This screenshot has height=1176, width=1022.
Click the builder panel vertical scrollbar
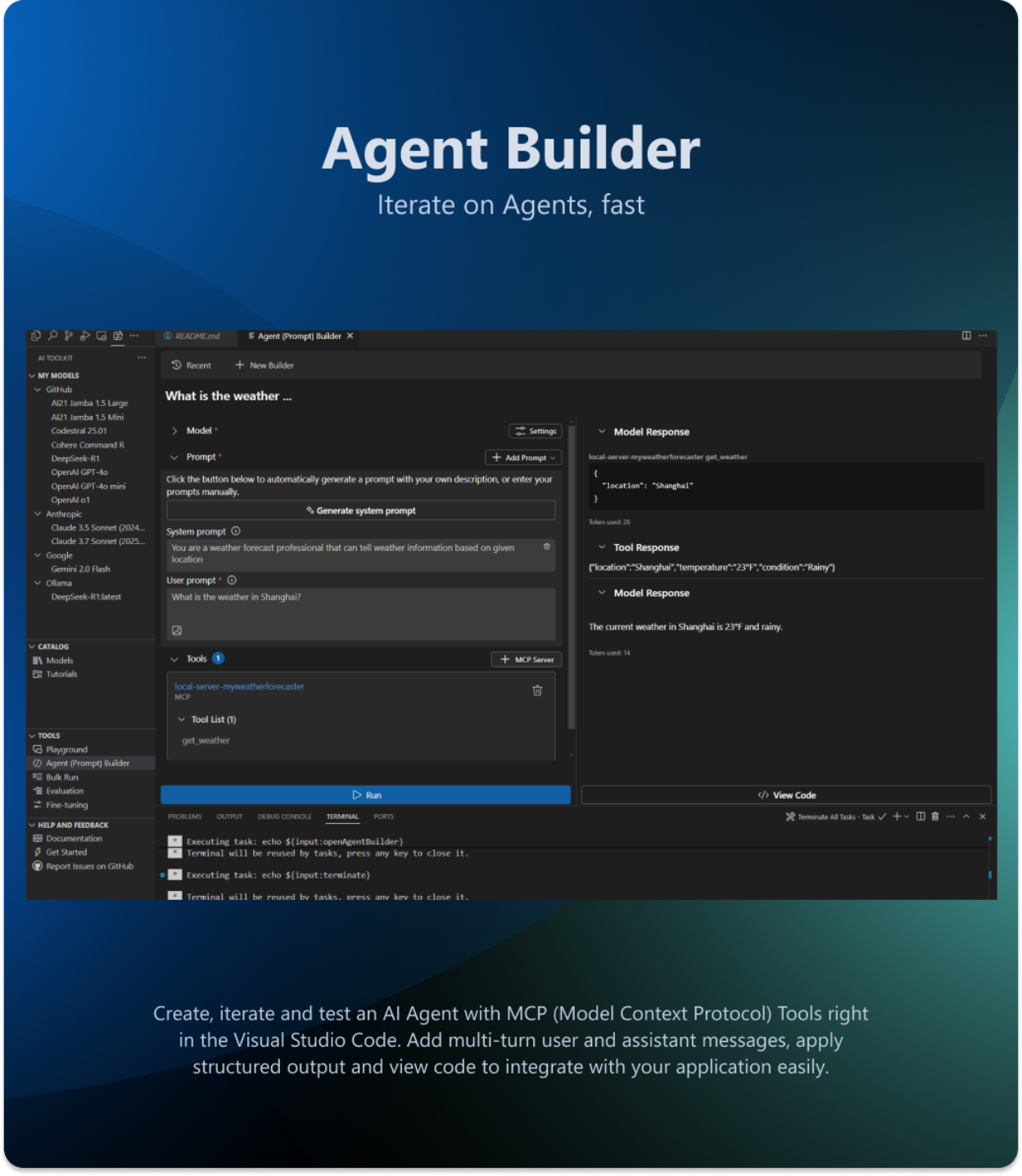pos(572,577)
